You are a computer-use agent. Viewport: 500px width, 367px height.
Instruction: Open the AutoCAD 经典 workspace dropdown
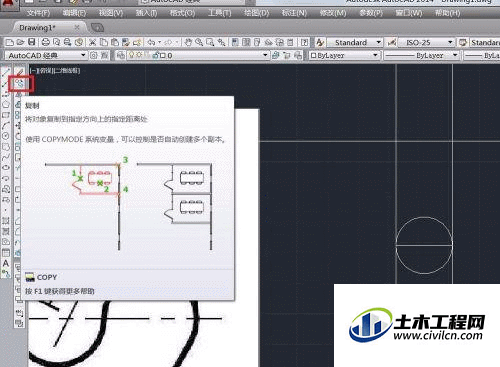[x=46, y=55]
